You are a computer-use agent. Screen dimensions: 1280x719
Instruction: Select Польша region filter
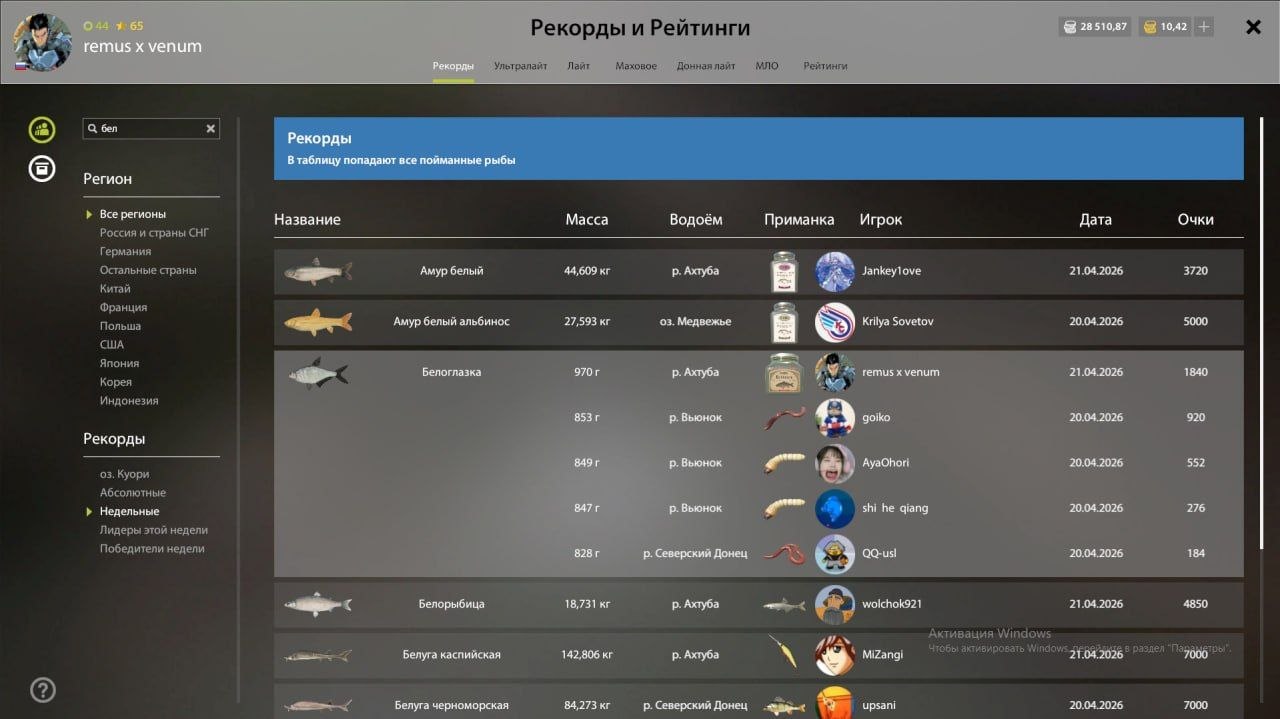(x=120, y=326)
